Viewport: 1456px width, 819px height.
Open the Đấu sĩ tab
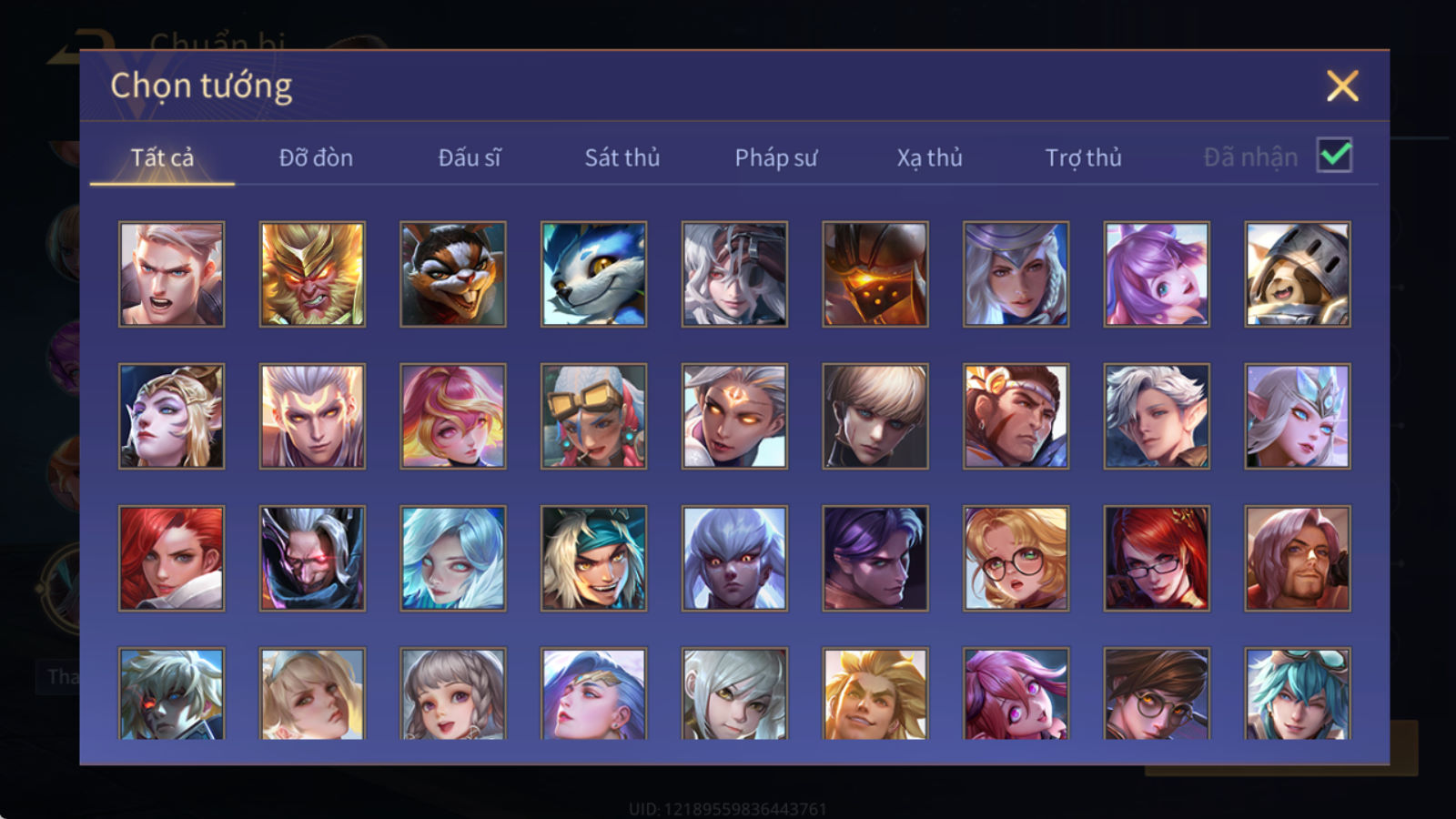click(470, 157)
